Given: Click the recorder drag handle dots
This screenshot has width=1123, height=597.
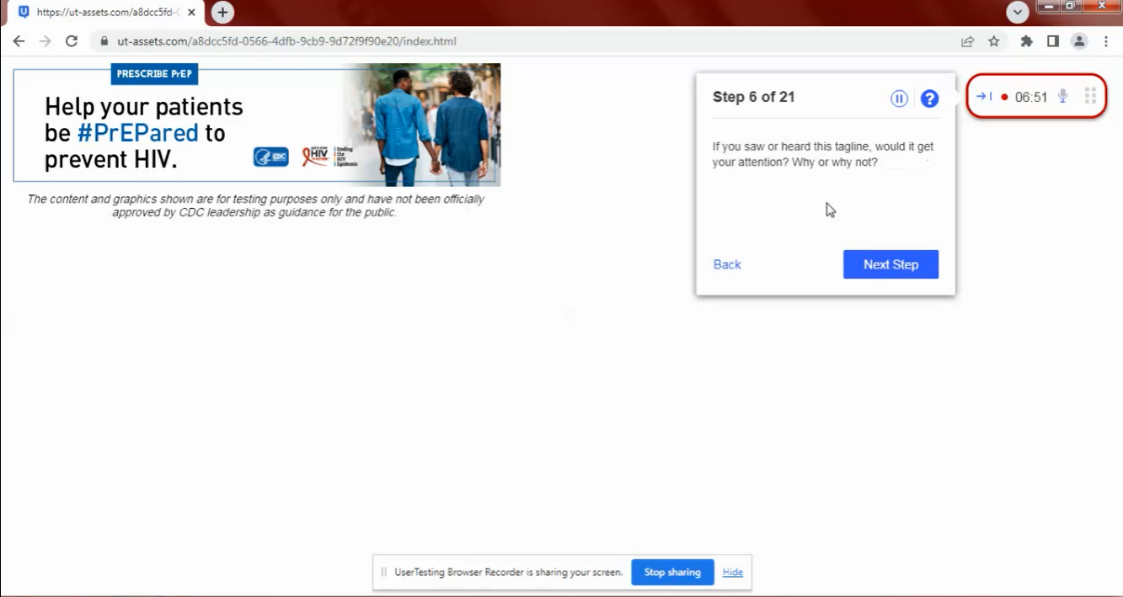Looking at the screenshot, I should click(1090, 97).
